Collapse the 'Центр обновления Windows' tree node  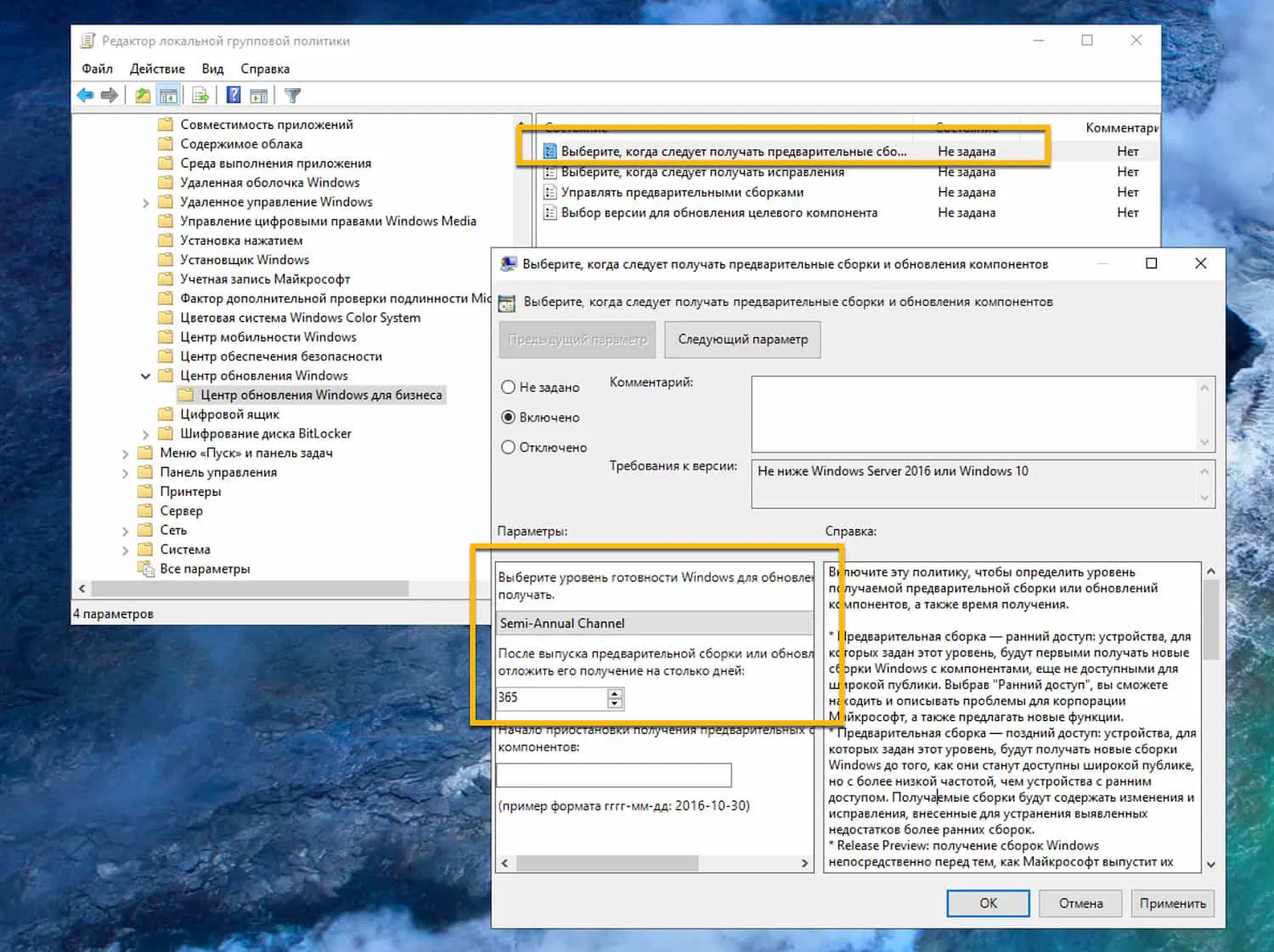(x=145, y=375)
